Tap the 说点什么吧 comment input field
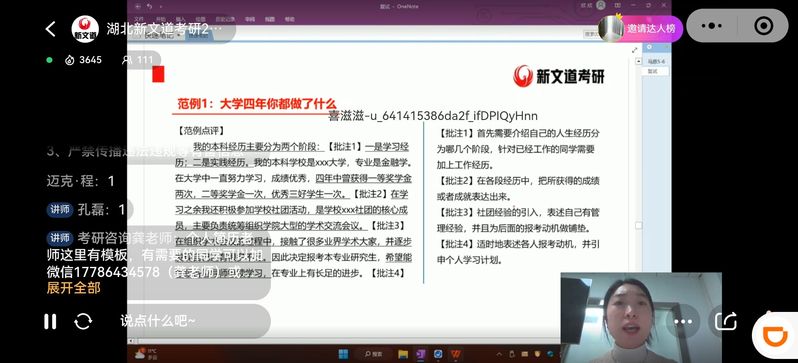 [x=193, y=321]
